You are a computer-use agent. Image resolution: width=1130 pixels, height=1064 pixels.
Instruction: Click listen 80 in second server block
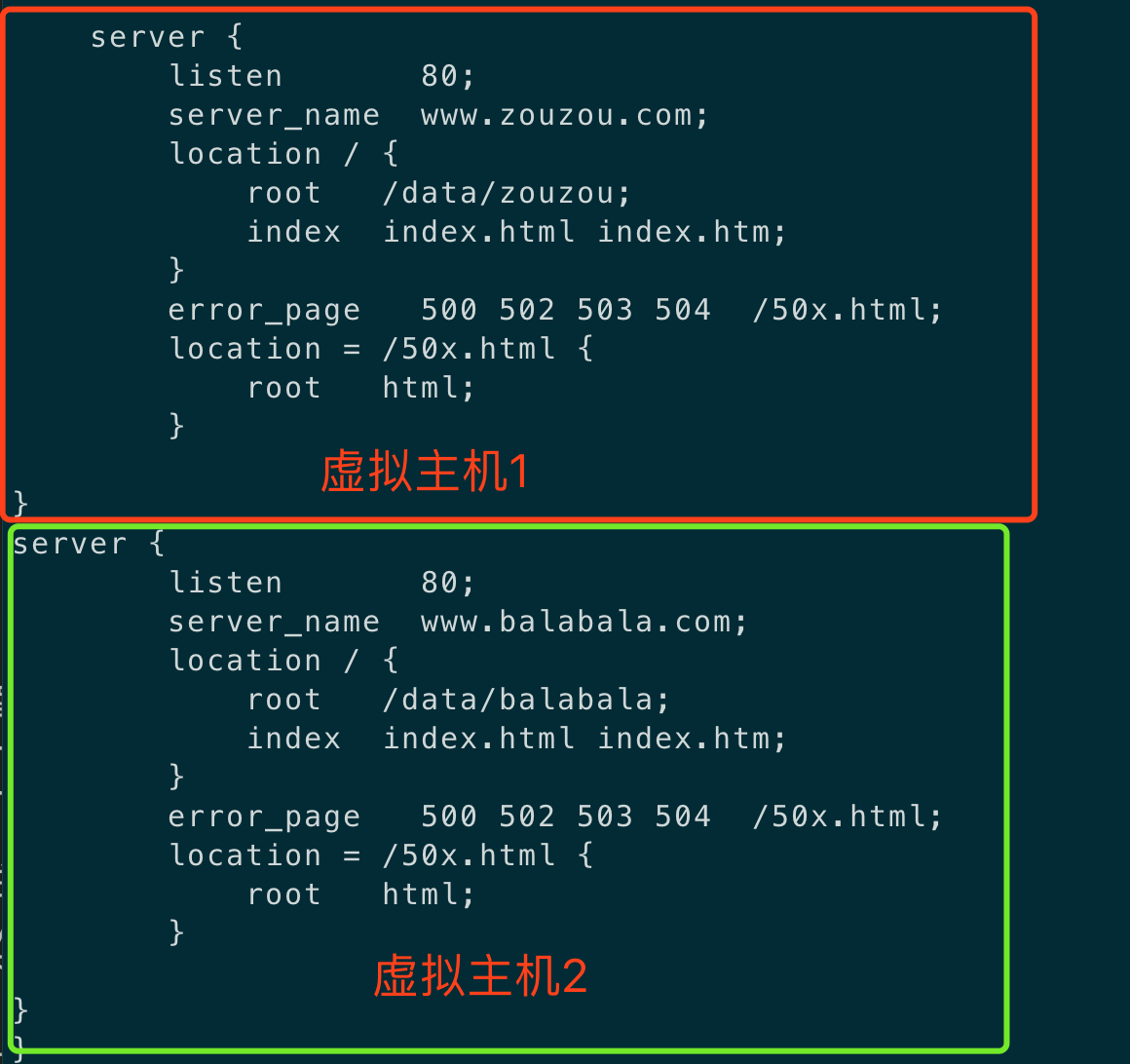point(322,583)
